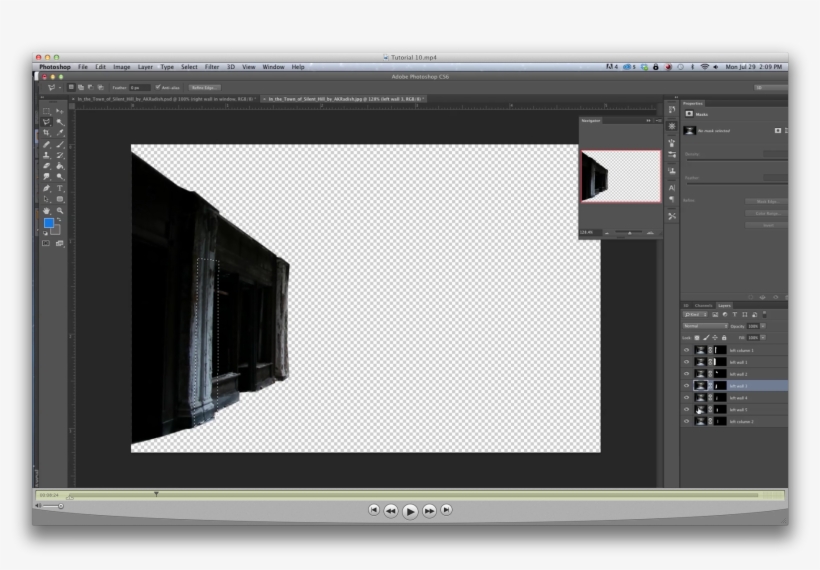820x570 pixels.
Task: Open the History panel icon
Action: click(672, 109)
